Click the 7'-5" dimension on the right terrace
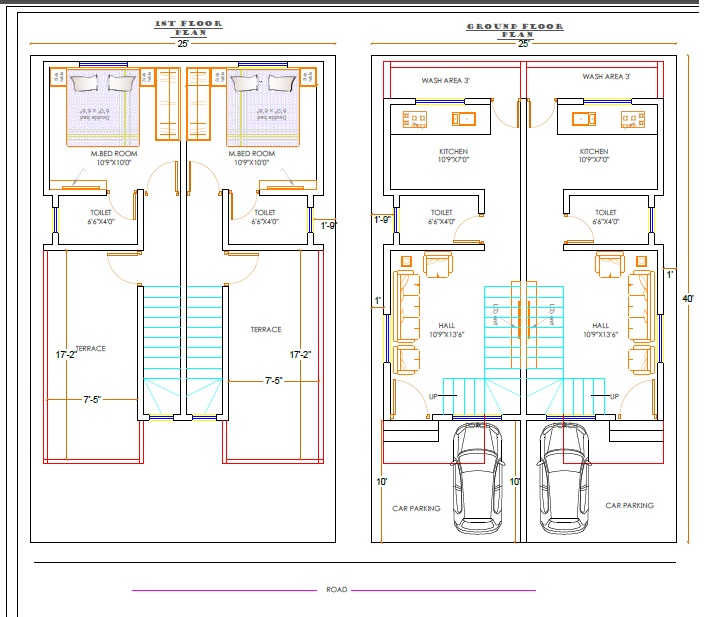The image size is (704, 617). click(273, 381)
